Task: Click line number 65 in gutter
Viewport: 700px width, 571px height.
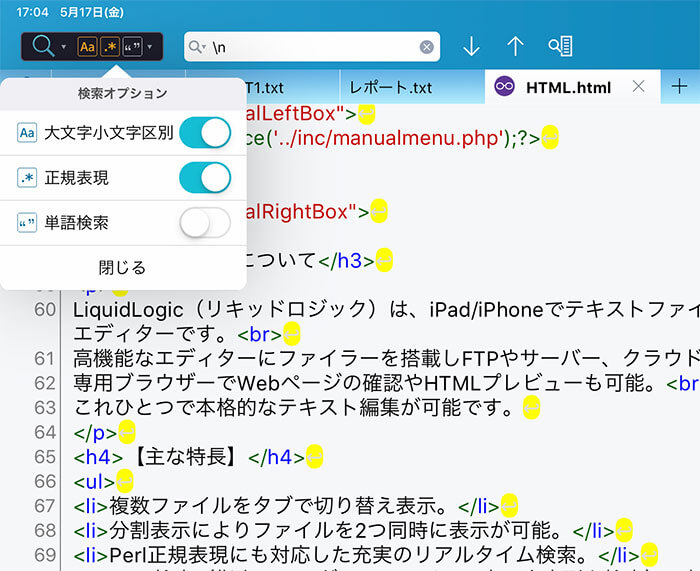Action: pos(45,457)
